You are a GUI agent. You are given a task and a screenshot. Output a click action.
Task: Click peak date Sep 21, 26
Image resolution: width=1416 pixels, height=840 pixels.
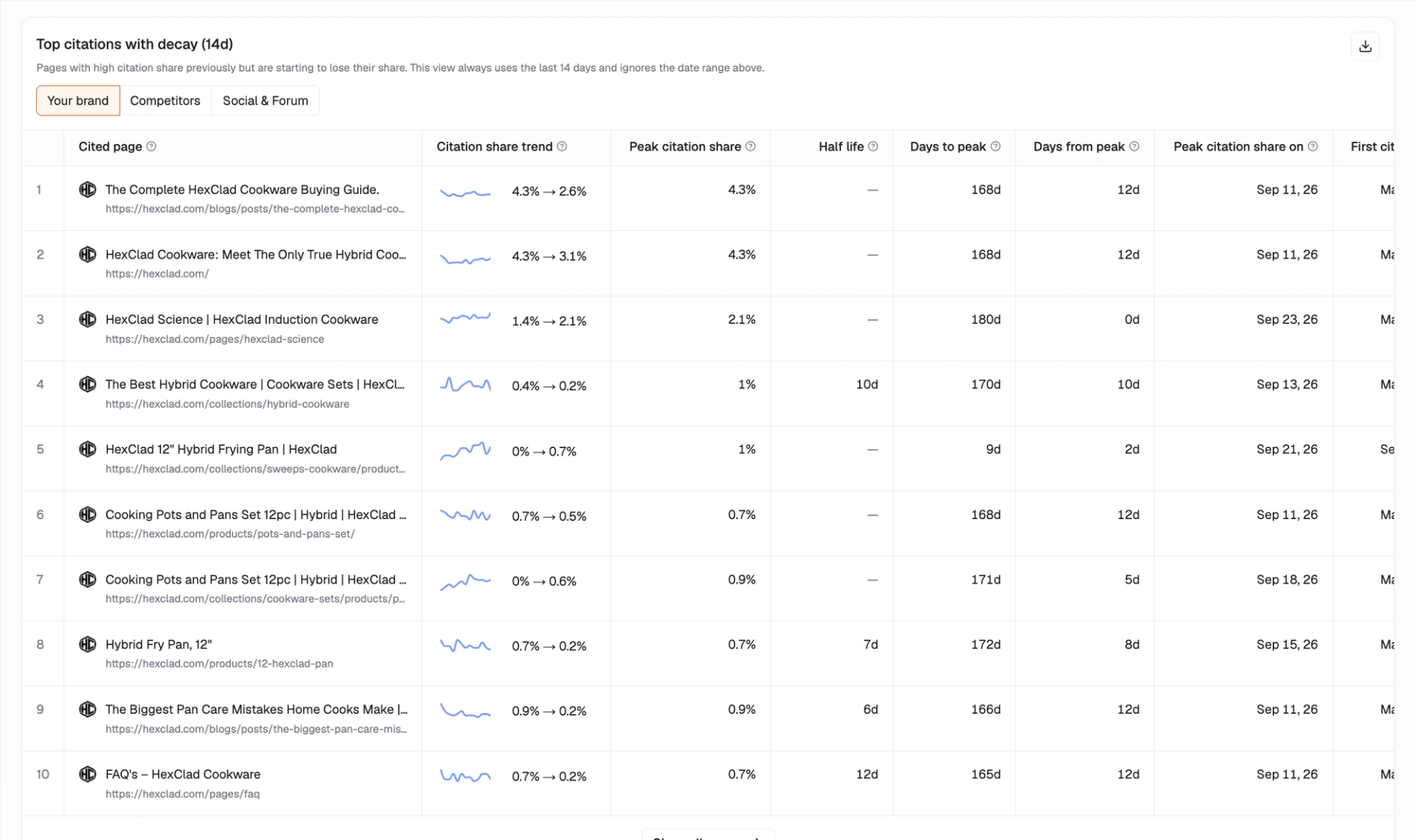(1287, 449)
